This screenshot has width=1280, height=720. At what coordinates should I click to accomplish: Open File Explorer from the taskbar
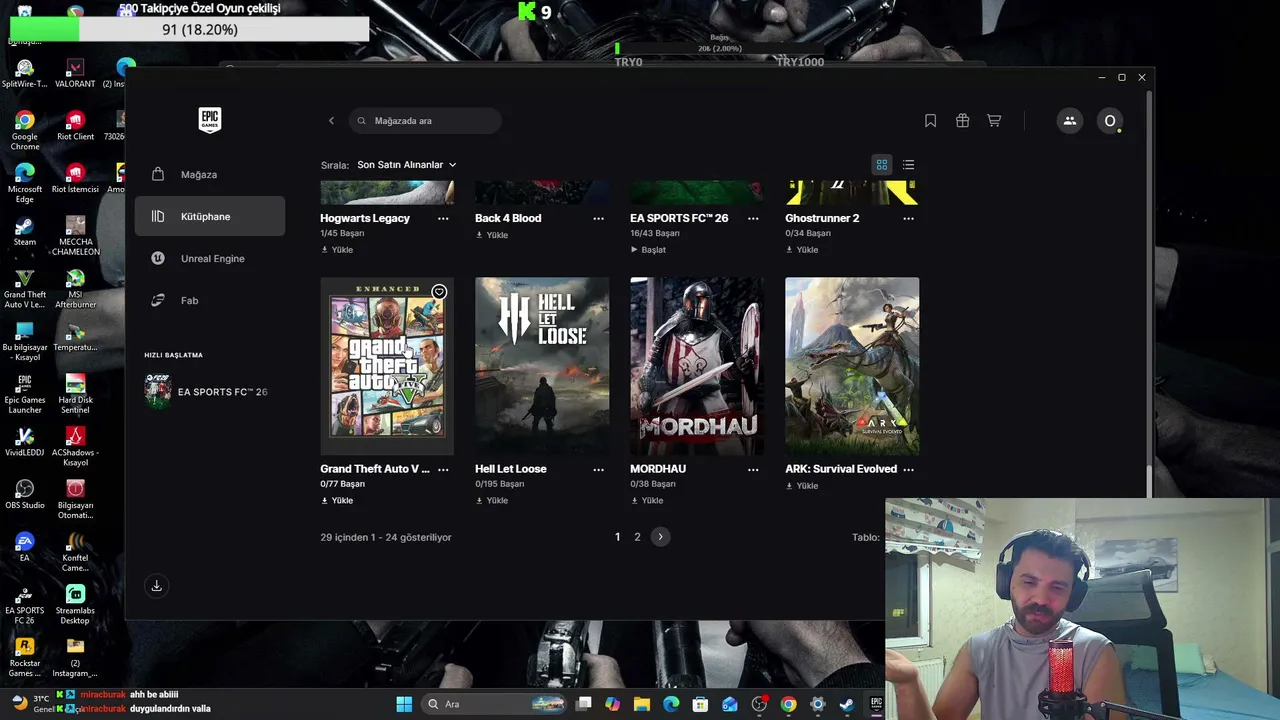(642, 704)
